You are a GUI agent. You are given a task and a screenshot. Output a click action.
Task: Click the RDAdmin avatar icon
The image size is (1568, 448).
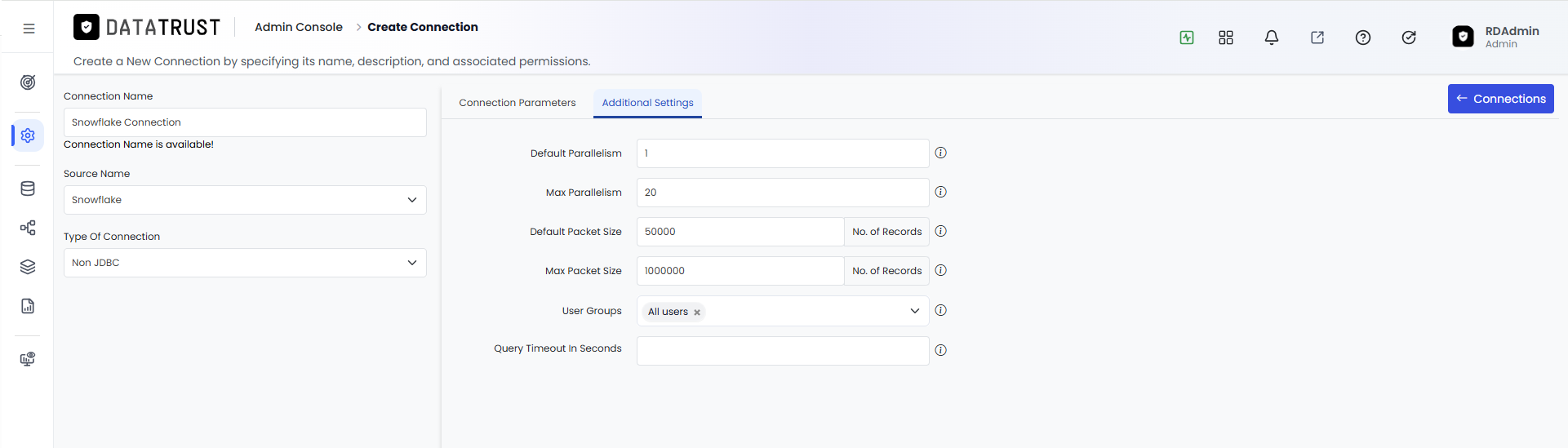pos(1464,37)
